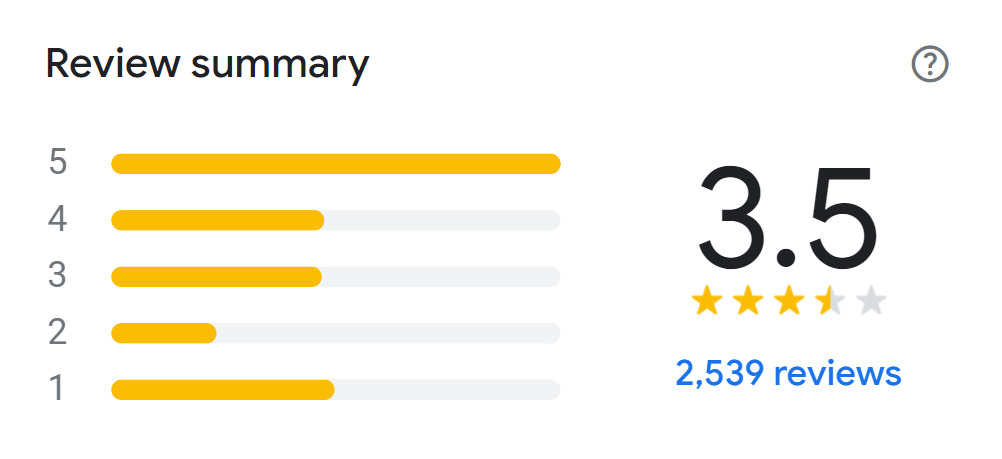
Task: Click the number 1 row label
Action: 58,388
